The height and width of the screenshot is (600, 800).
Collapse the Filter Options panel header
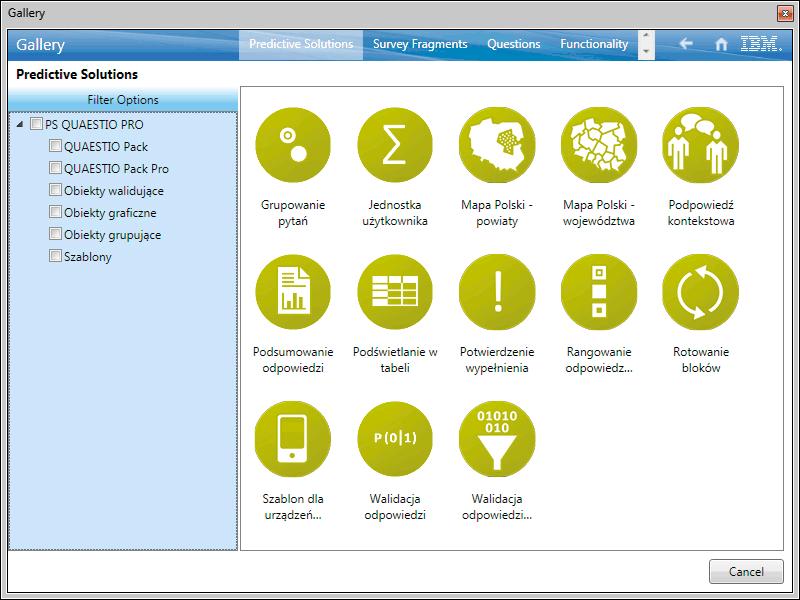tap(123, 99)
